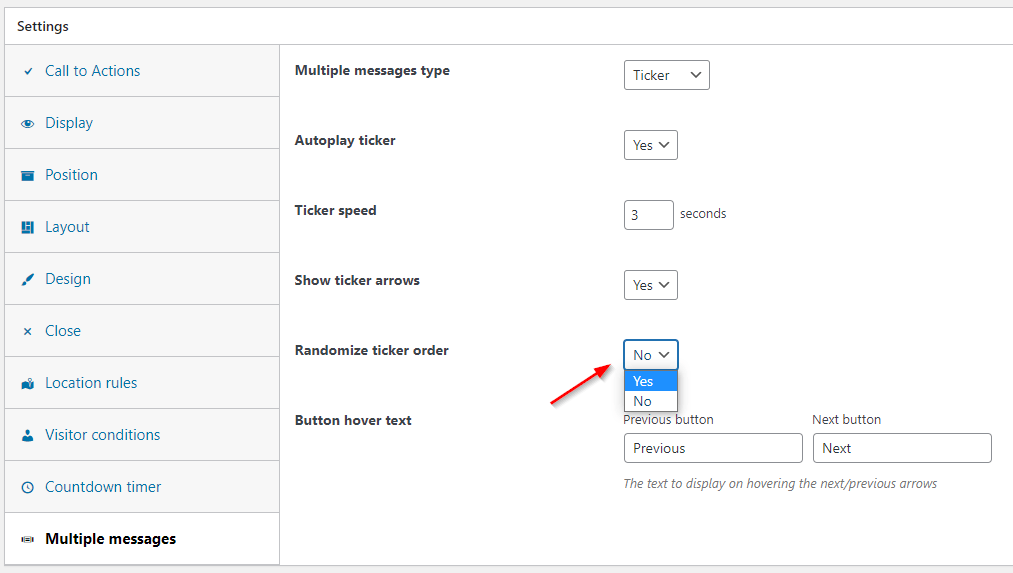Open the Autoplay ticker dropdown
The image size is (1013, 573).
tap(651, 145)
